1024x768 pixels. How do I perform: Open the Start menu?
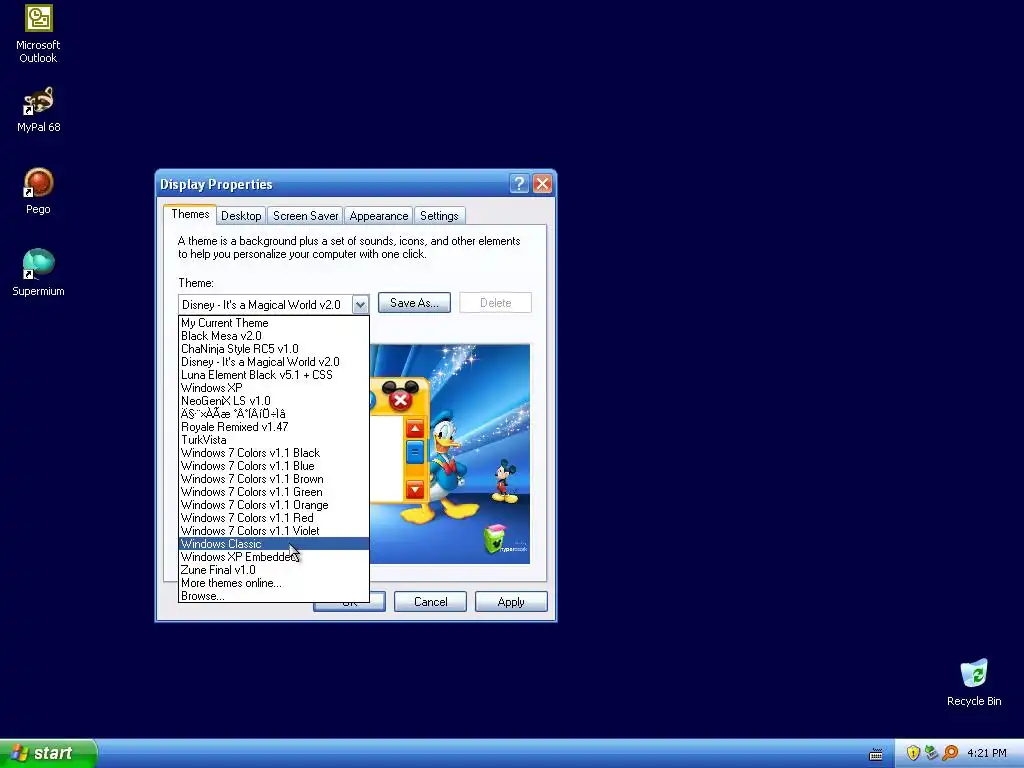[48, 753]
